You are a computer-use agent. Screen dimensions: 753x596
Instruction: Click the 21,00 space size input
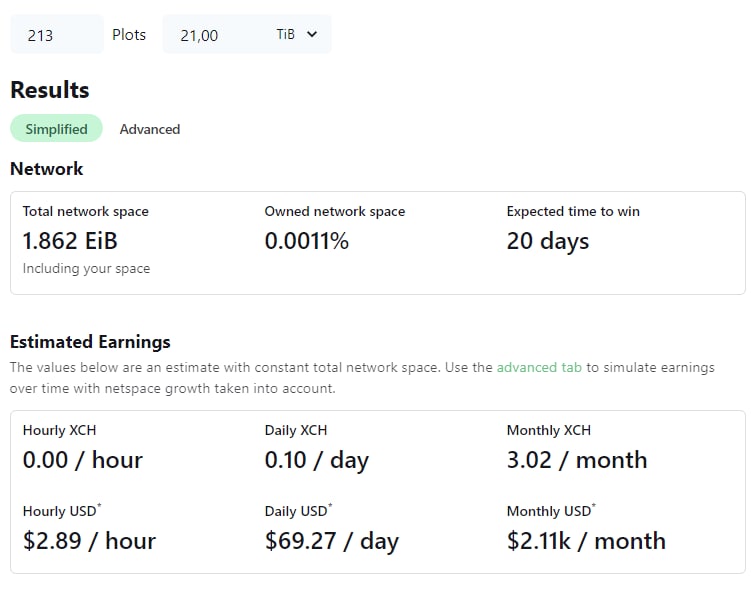click(216, 34)
